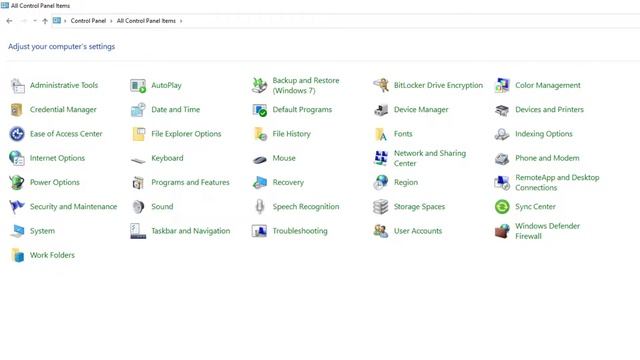Click the window title bar icon
This screenshot has height=360, width=640.
click(x=5, y=5)
